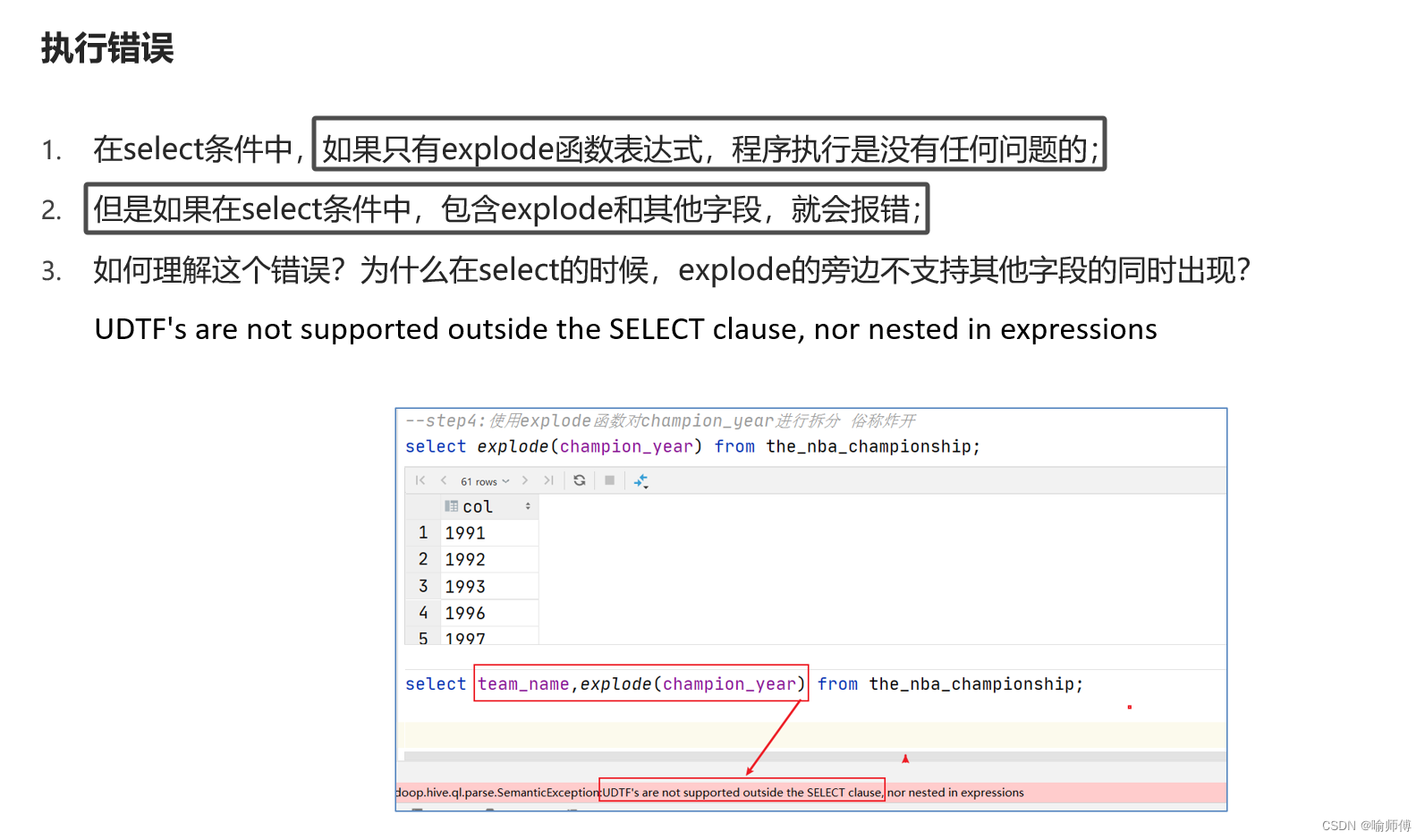Click the step4 comment line in editor
Viewport: 1425px width, 840px height.
coord(660,420)
